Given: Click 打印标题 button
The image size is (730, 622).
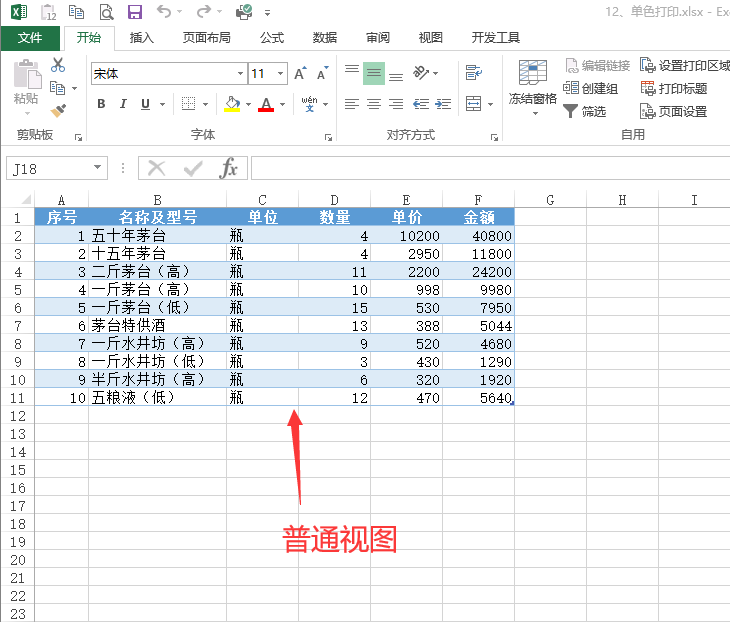Looking at the screenshot, I should pyautogui.click(x=674, y=88).
